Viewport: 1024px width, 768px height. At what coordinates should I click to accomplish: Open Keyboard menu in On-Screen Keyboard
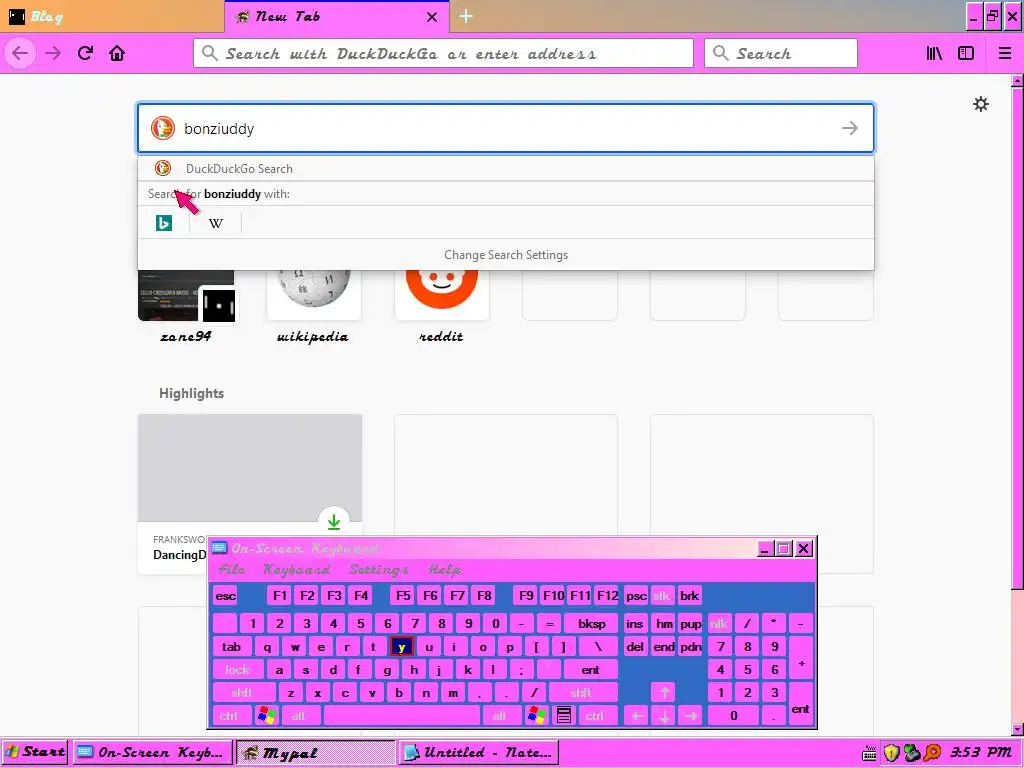(x=296, y=569)
